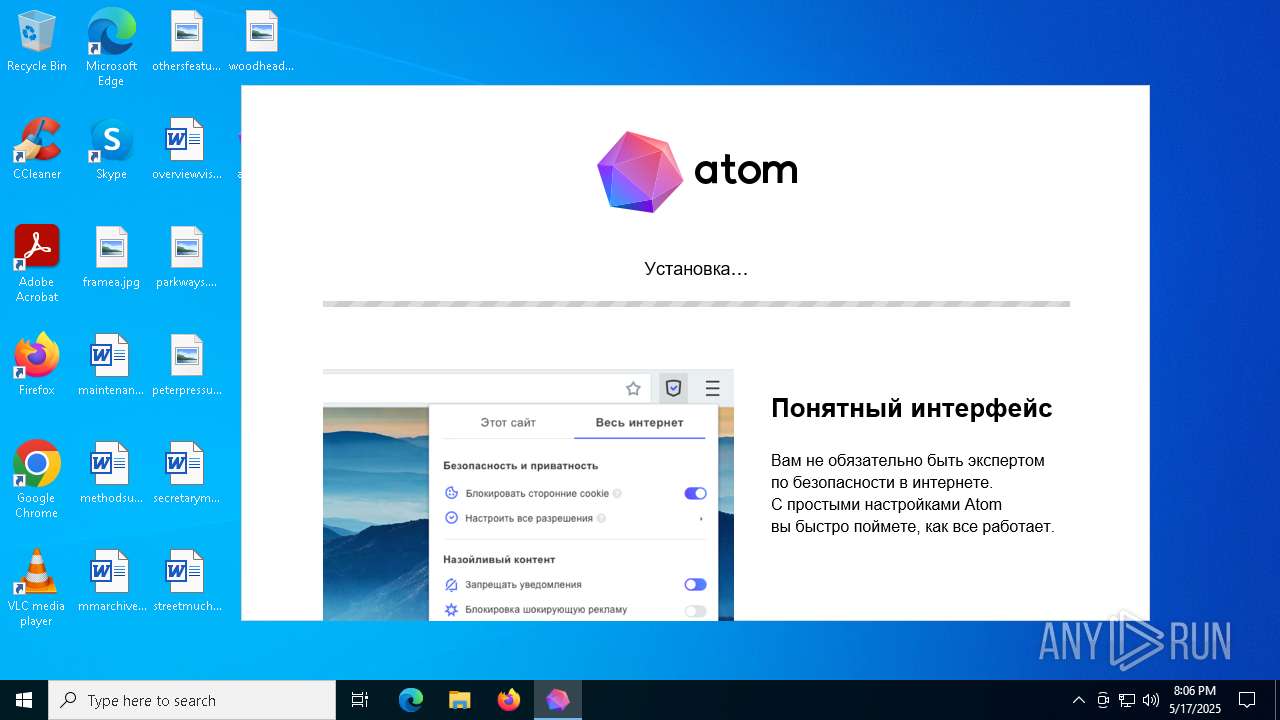Open File Explorer from the taskbar
This screenshot has width=1280, height=720.
click(460, 700)
